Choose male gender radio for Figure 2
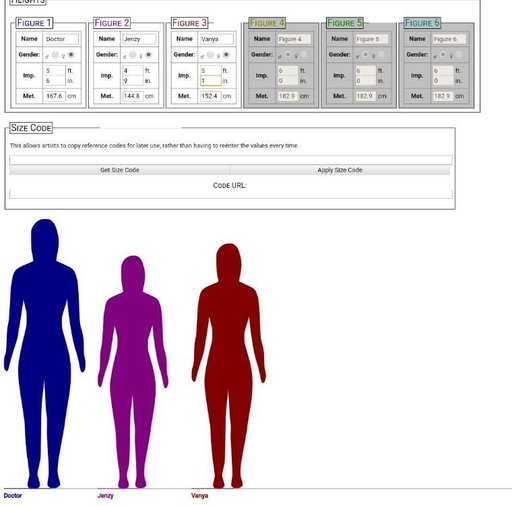 coord(133,55)
